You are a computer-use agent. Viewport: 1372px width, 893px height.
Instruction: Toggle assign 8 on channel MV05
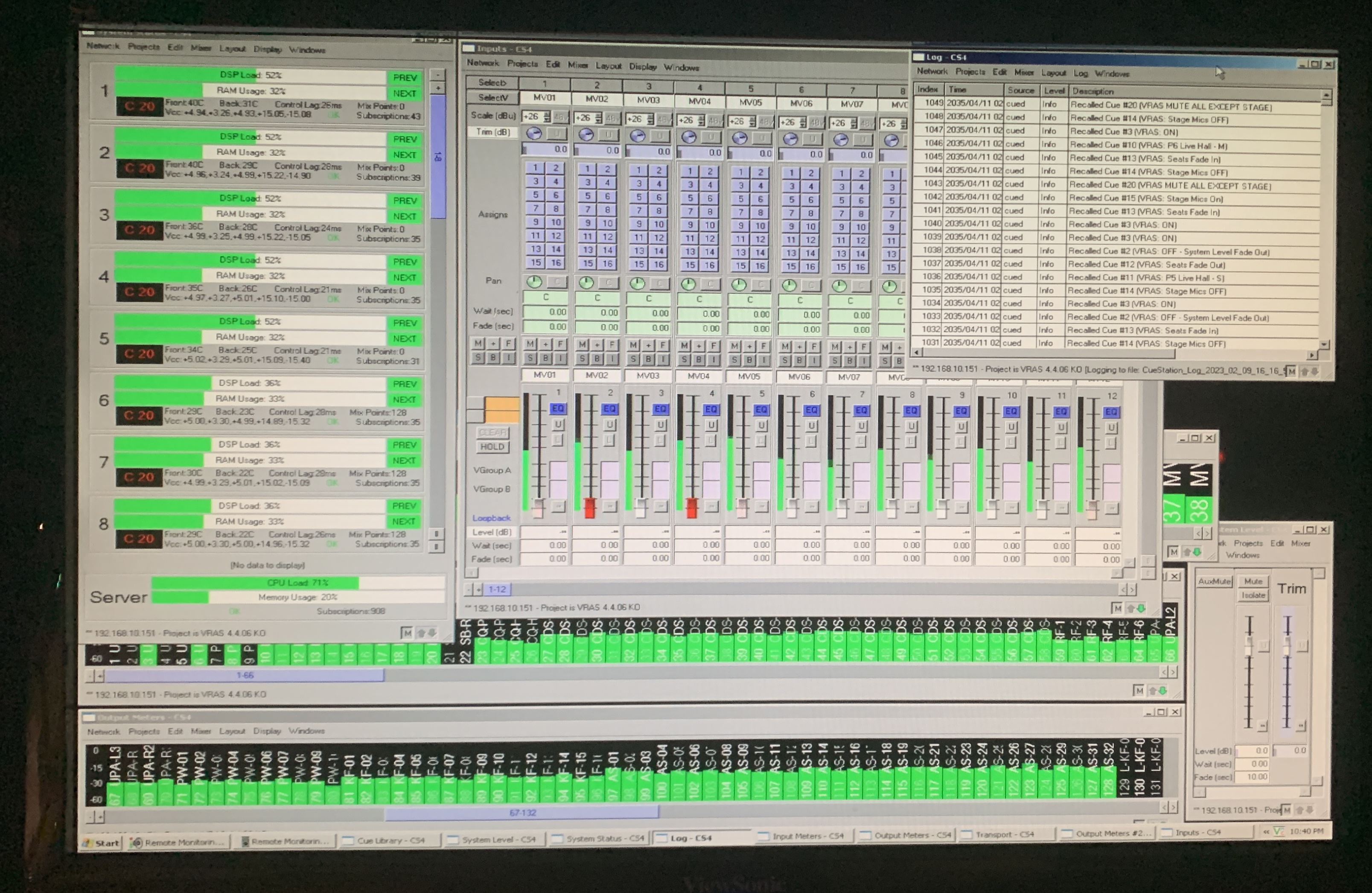pyautogui.click(x=760, y=213)
